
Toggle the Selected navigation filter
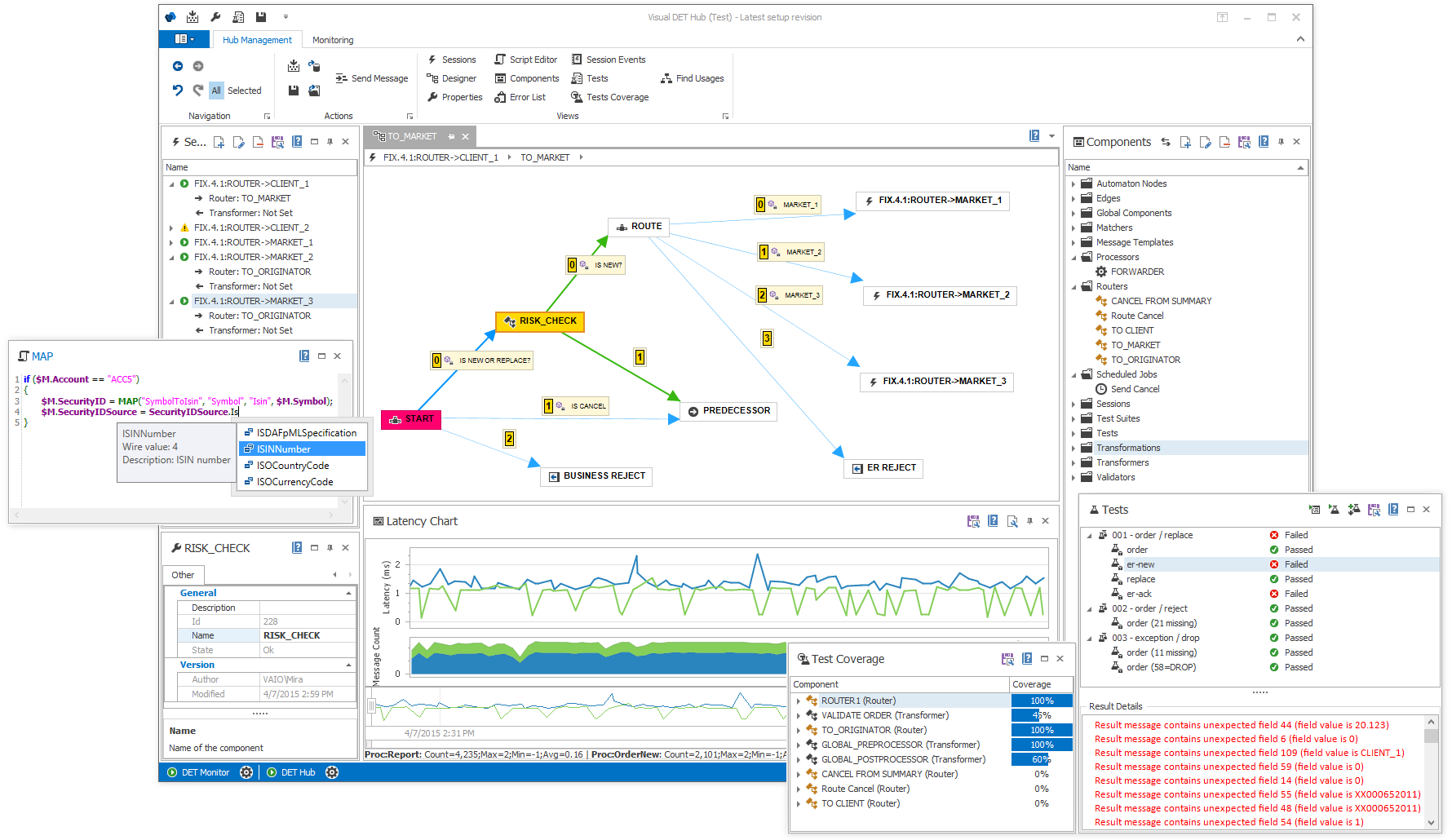pyautogui.click(x=245, y=91)
